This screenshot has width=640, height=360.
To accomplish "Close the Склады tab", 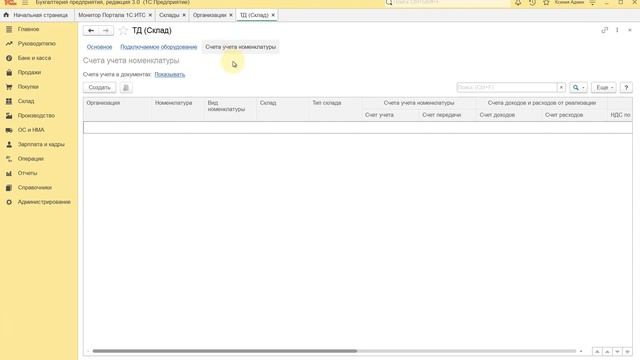I will (184, 15).
